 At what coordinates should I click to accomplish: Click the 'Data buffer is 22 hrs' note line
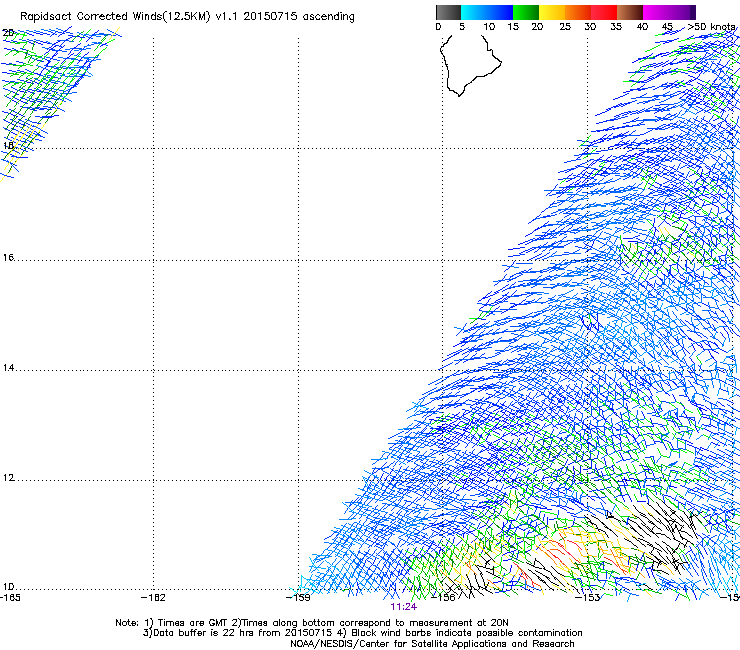click(x=362, y=633)
